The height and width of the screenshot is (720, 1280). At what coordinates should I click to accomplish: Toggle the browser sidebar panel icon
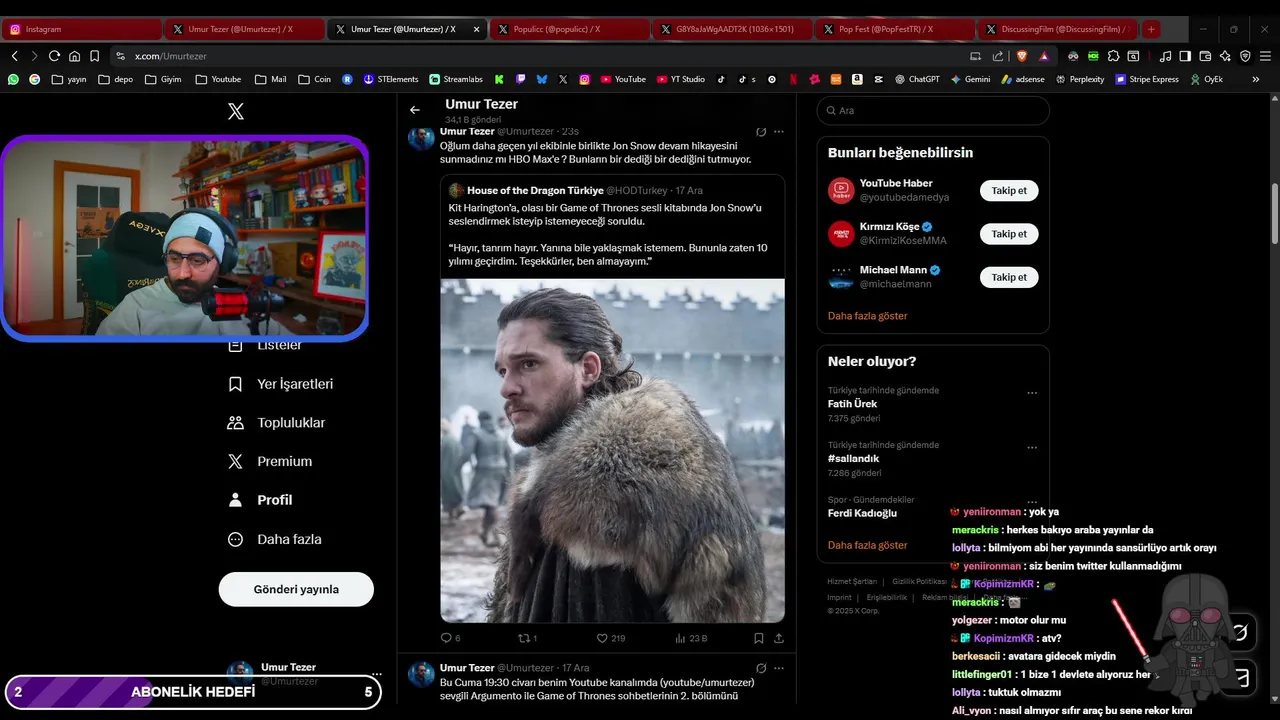1185,56
